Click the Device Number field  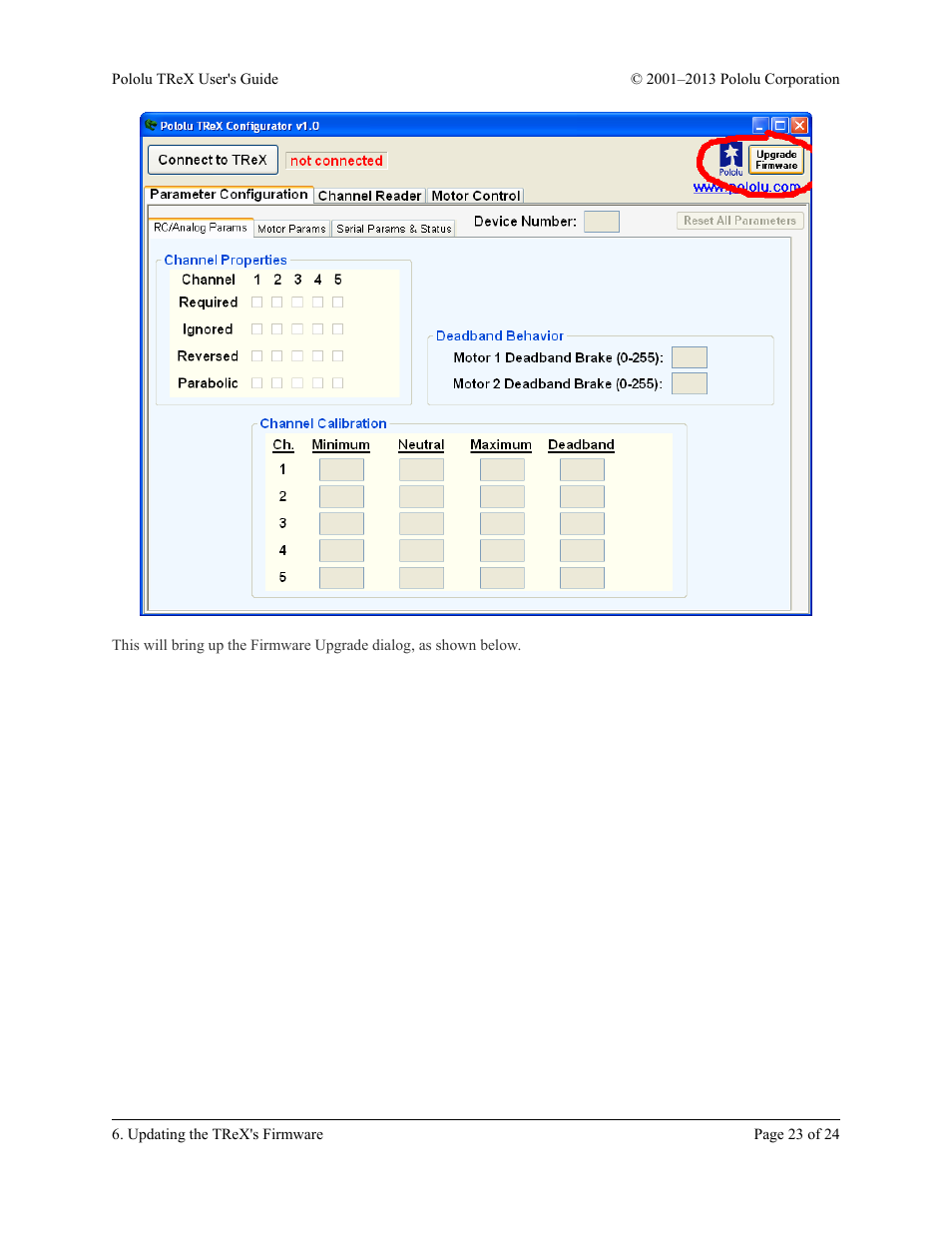(602, 222)
